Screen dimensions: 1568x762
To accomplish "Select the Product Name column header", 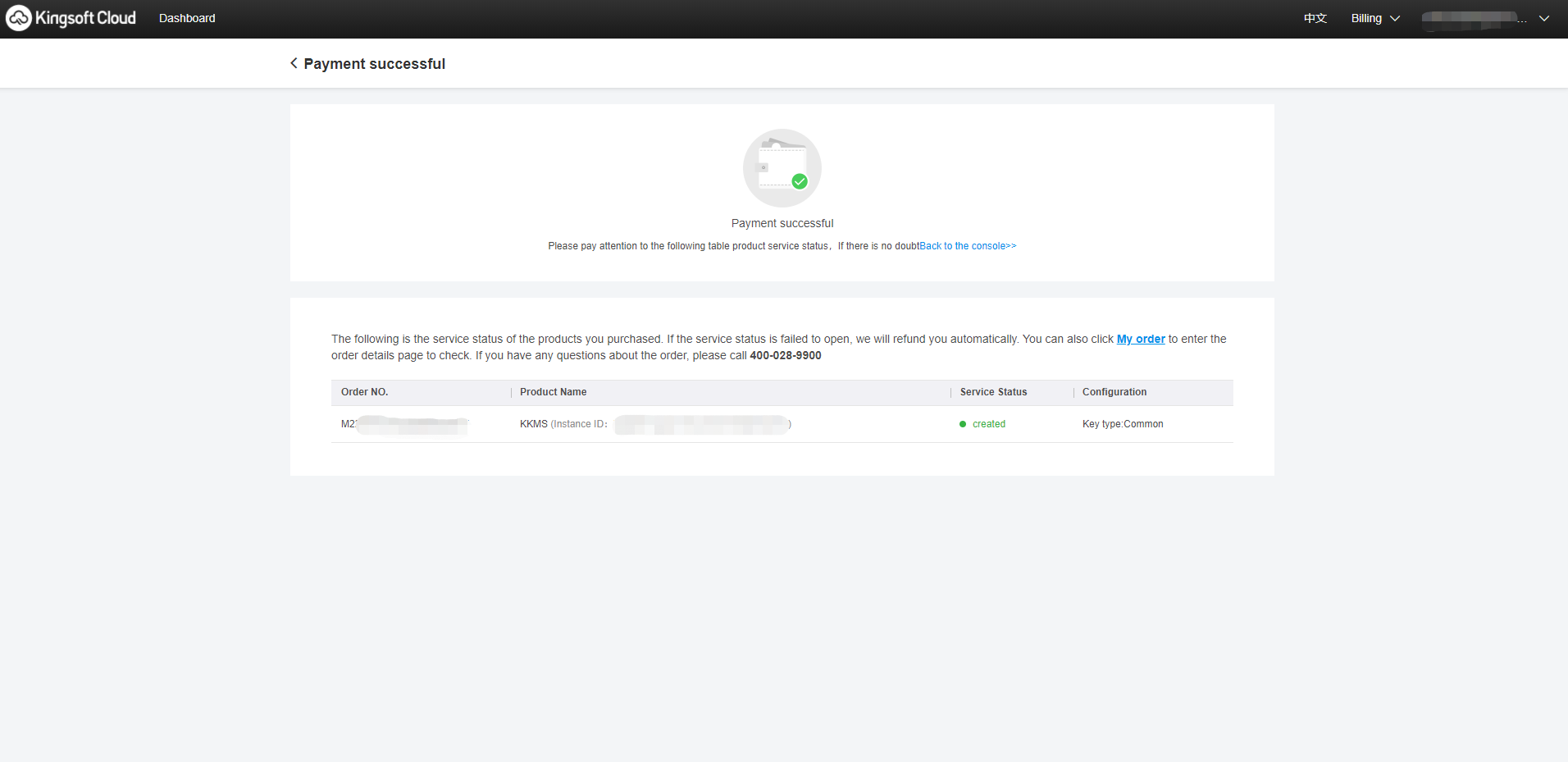I will 553,392.
